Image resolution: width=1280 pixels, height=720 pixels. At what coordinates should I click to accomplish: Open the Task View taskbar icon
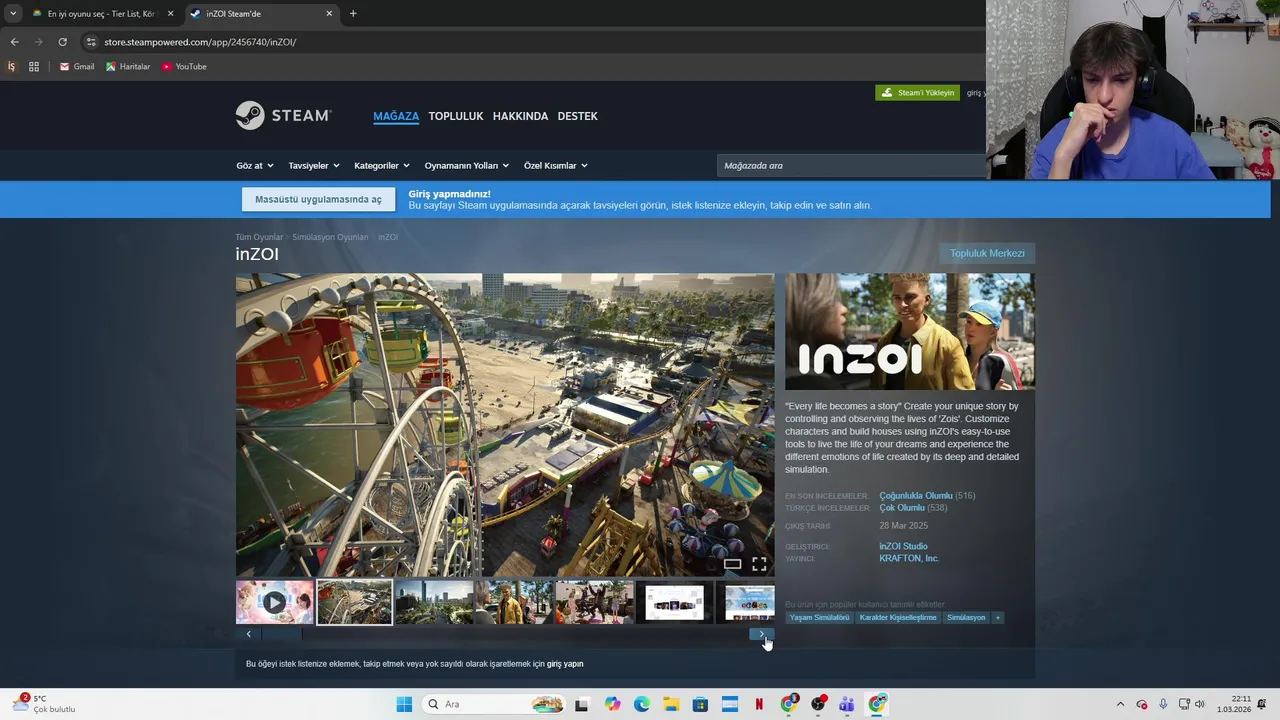[x=582, y=704]
